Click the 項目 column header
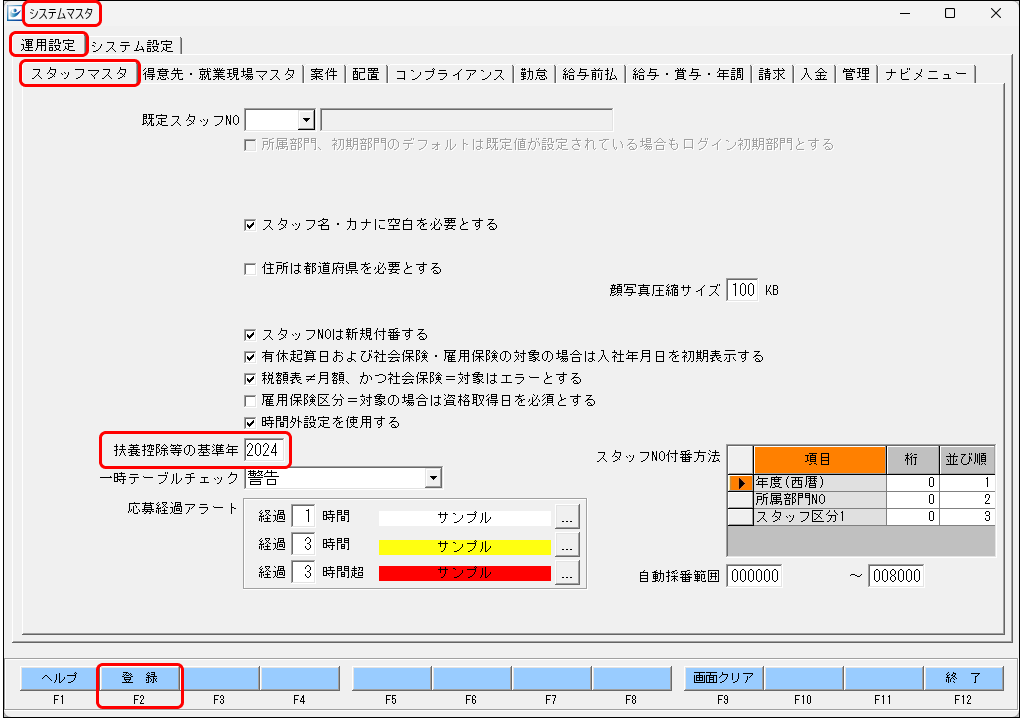 pos(820,460)
